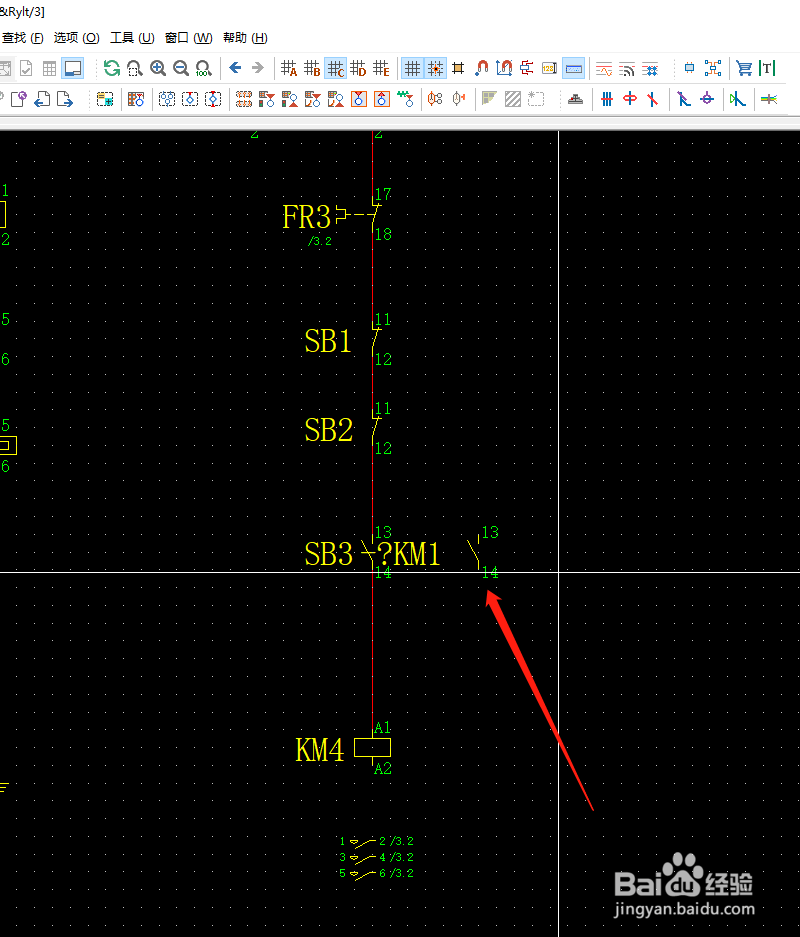
Task: Click the purple circle connection point icon
Action: pos(707,99)
